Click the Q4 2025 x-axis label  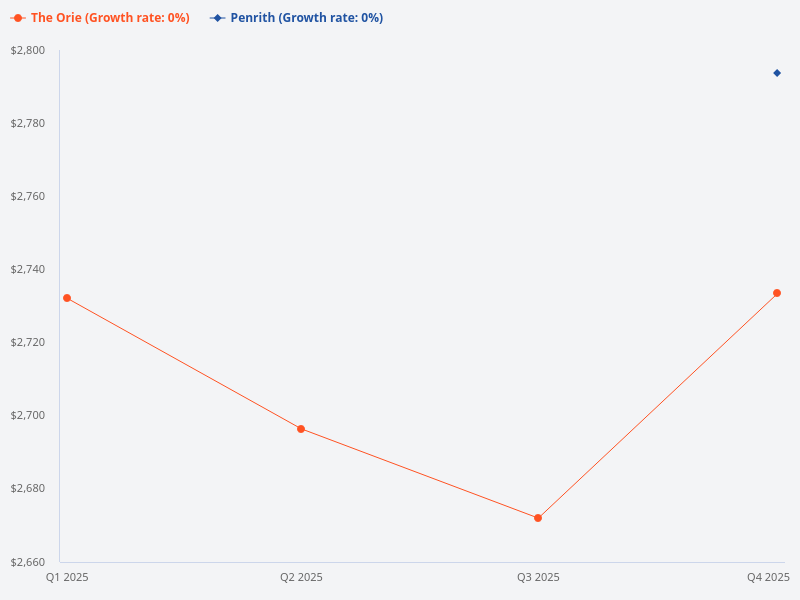coord(768,577)
